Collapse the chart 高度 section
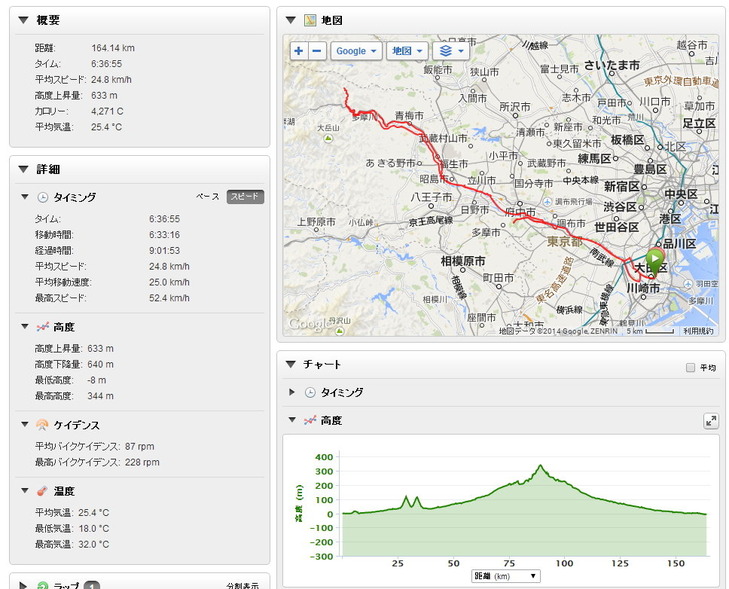This screenshot has width=729, height=589. [x=292, y=420]
